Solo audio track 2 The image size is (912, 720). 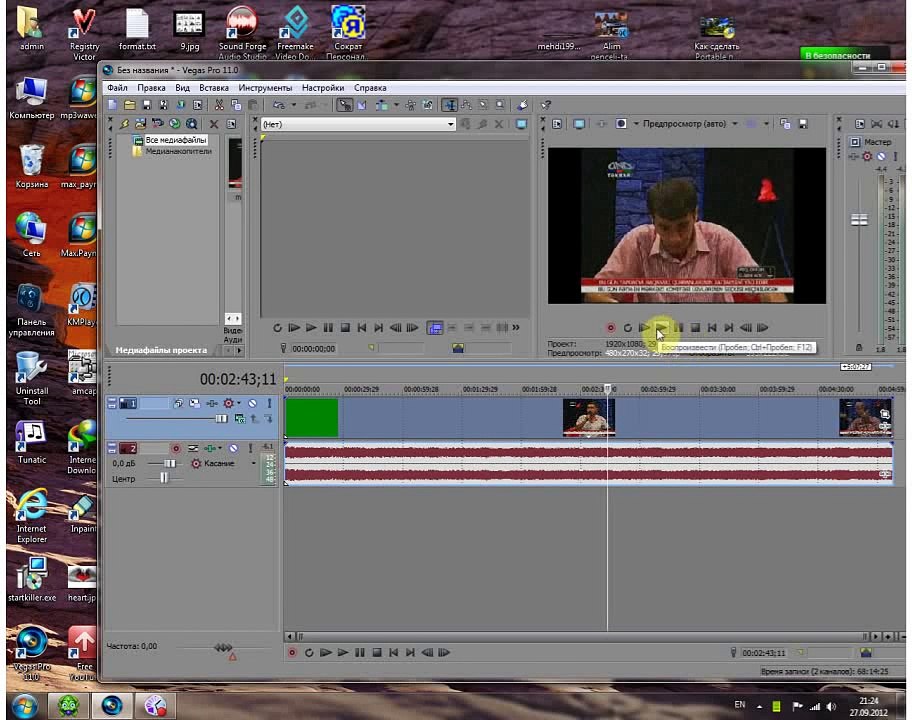[251, 448]
